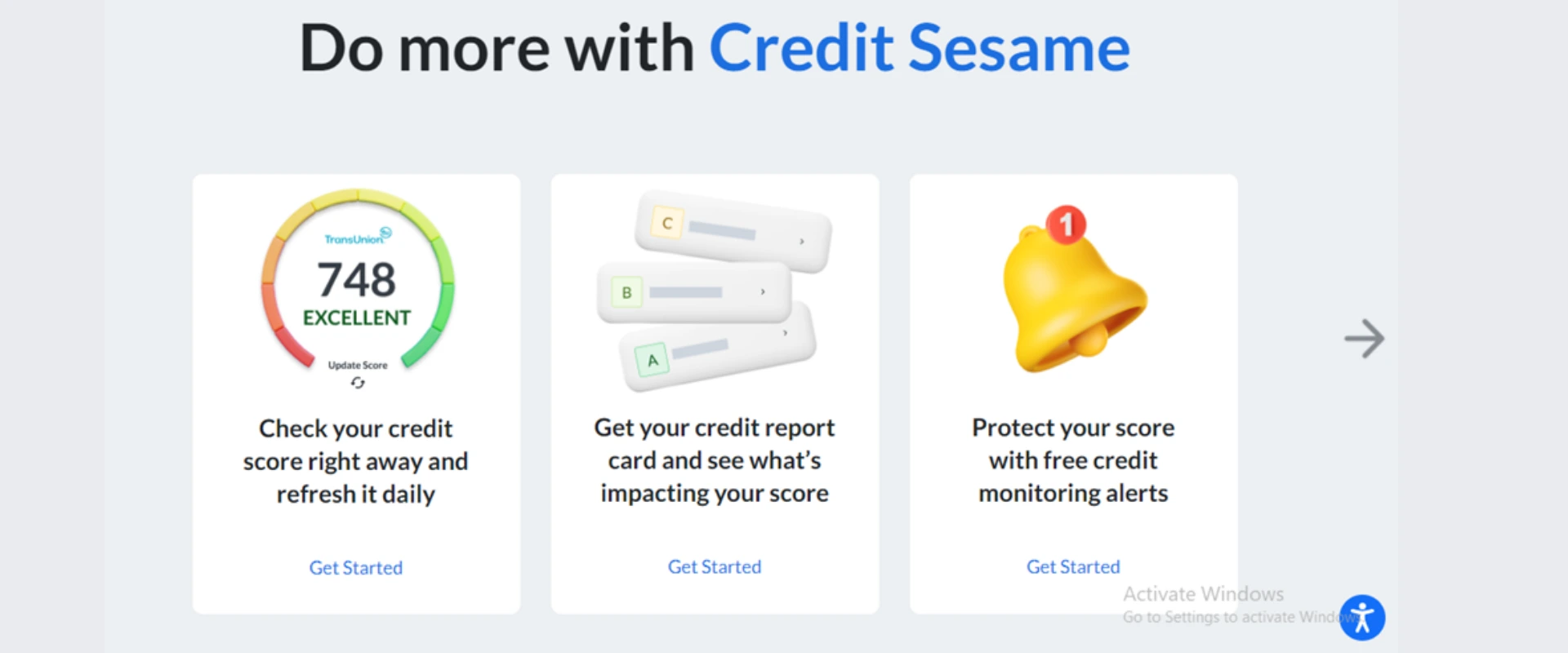Click Get Started under credit report card
This screenshot has height=653, width=1568.
[x=715, y=566]
